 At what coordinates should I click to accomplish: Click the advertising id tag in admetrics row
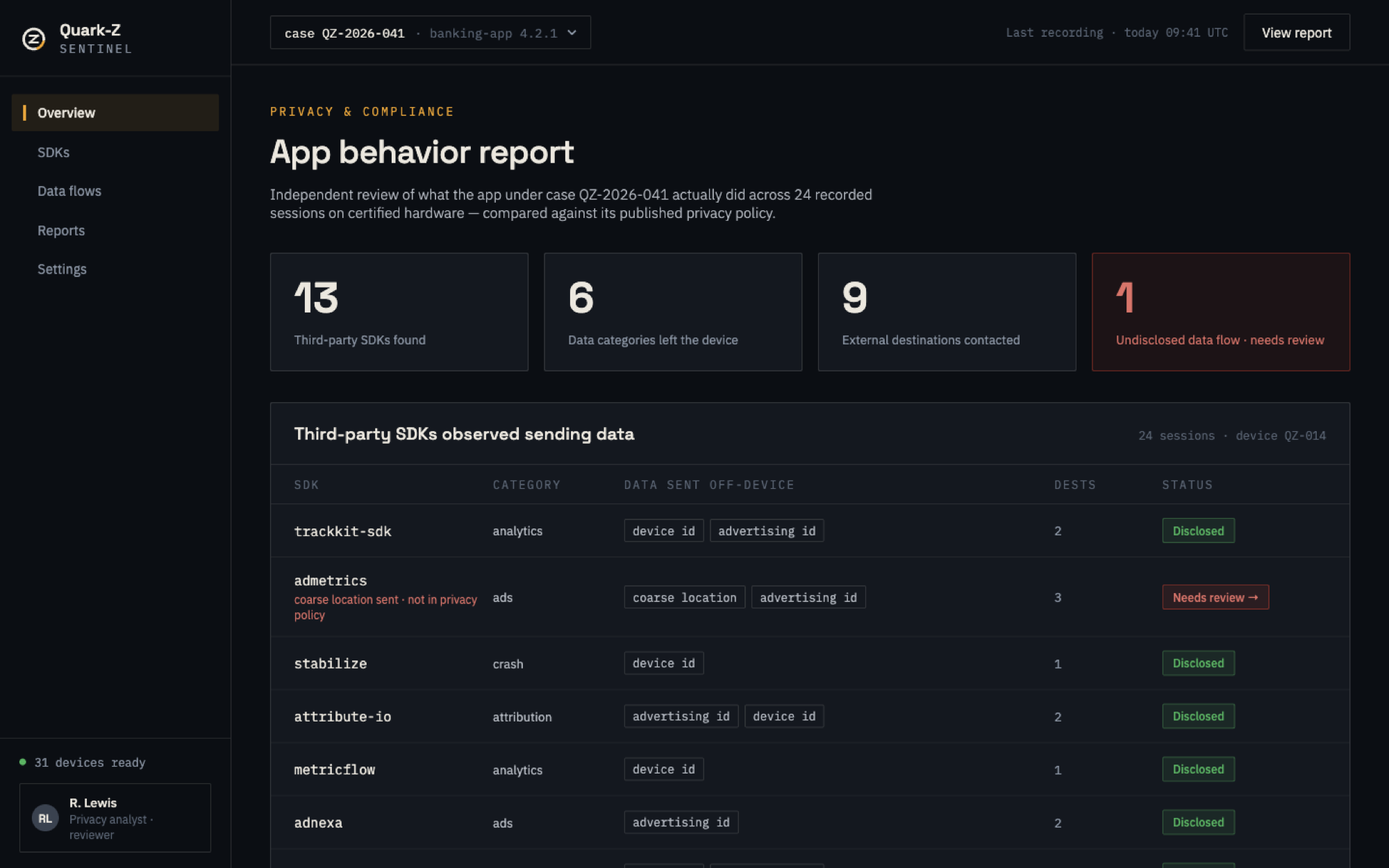tap(808, 597)
